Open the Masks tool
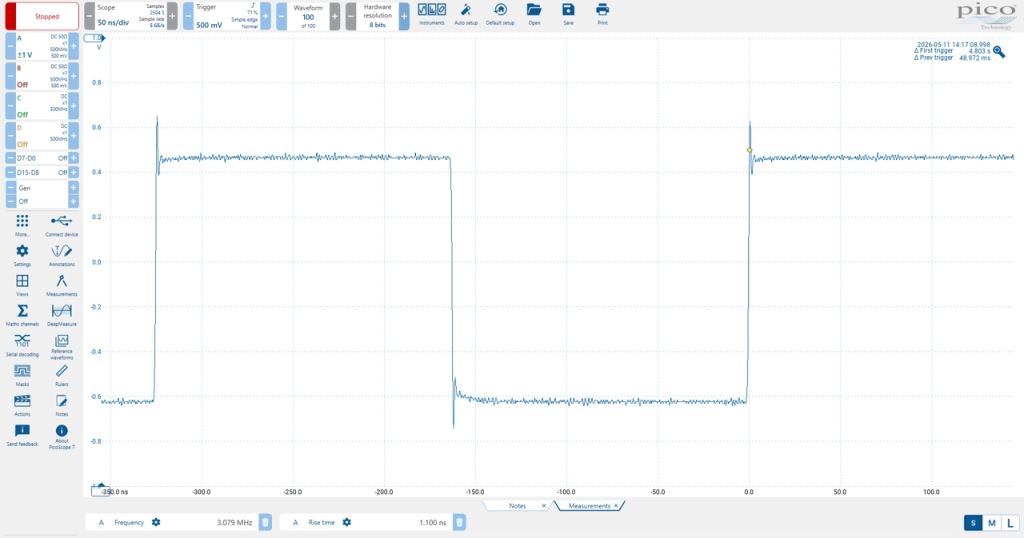 pos(22,375)
